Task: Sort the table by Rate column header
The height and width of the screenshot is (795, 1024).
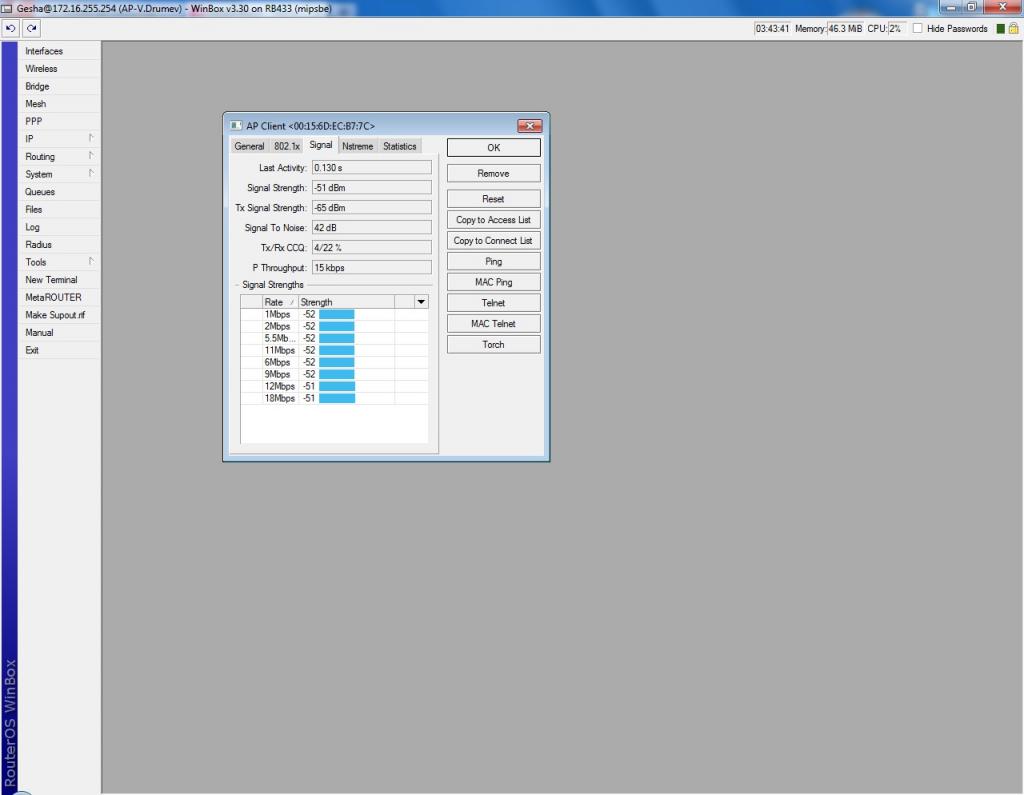Action: (276, 302)
